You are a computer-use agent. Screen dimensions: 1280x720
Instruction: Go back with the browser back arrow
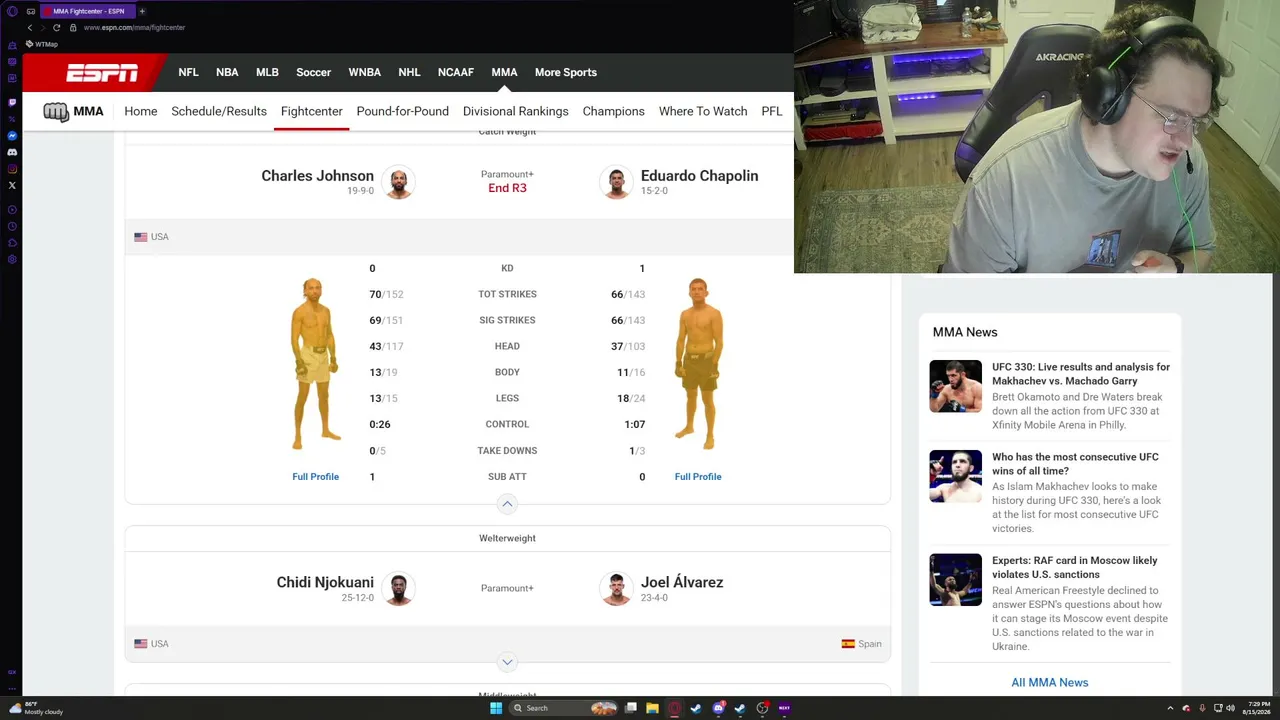pyautogui.click(x=30, y=28)
